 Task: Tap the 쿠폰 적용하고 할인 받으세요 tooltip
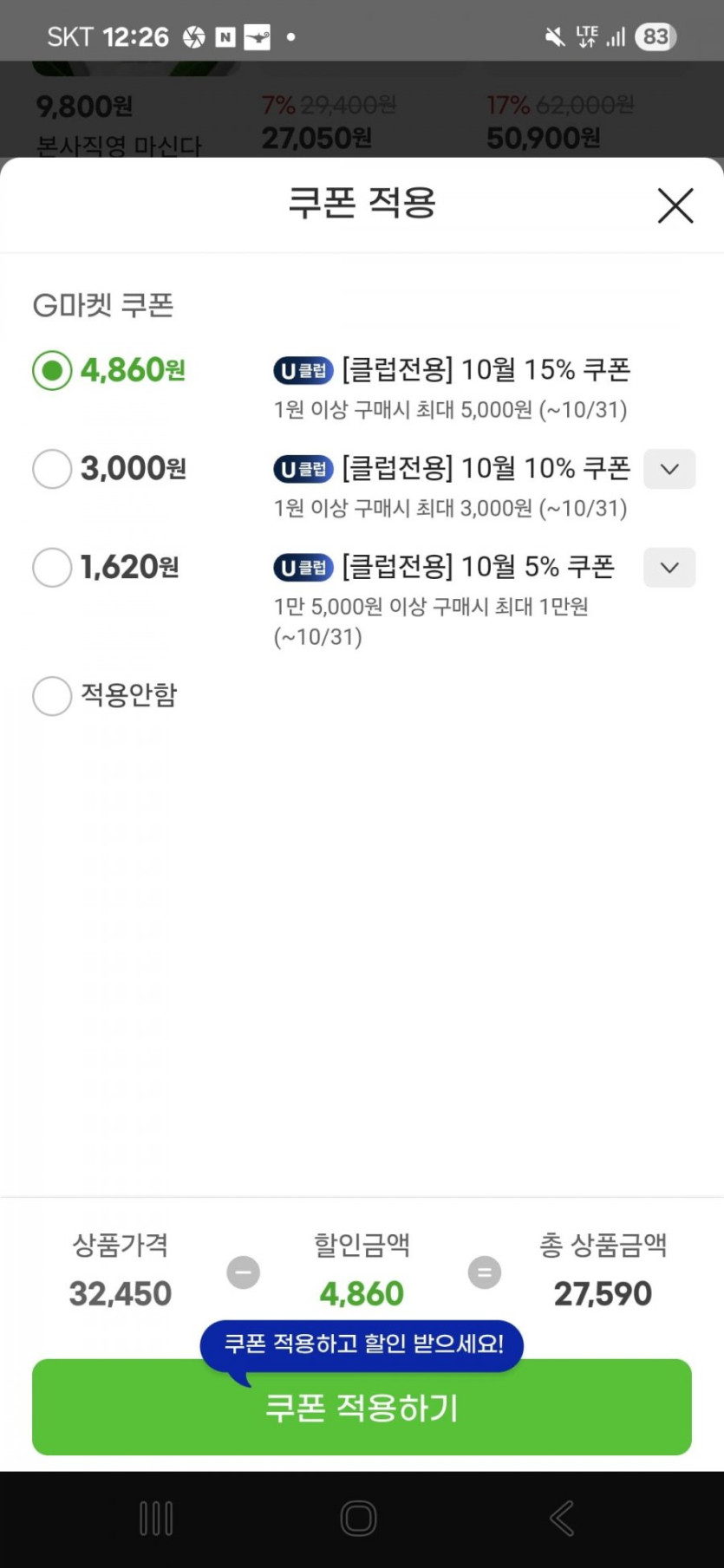click(x=362, y=1344)
